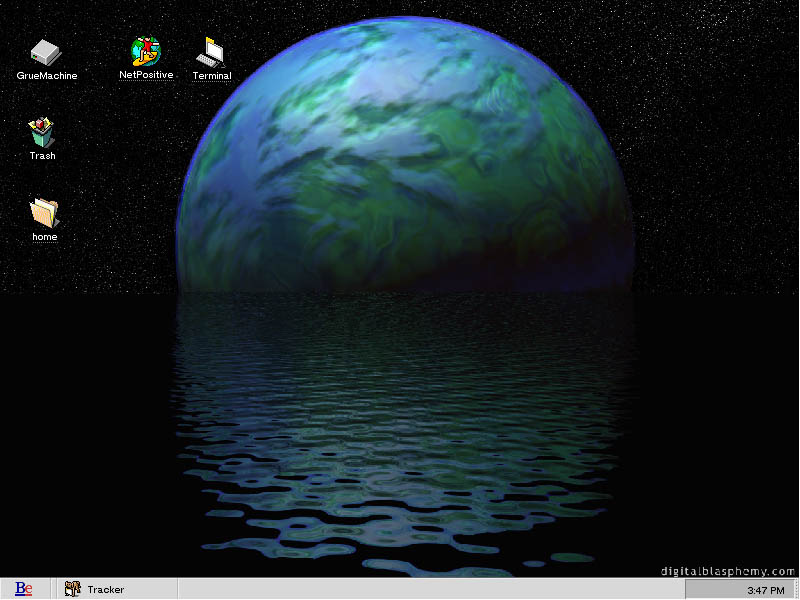This screenshot has width=800, height=600.
Task: Select the home label text
Action: click(x=45, y=237)
